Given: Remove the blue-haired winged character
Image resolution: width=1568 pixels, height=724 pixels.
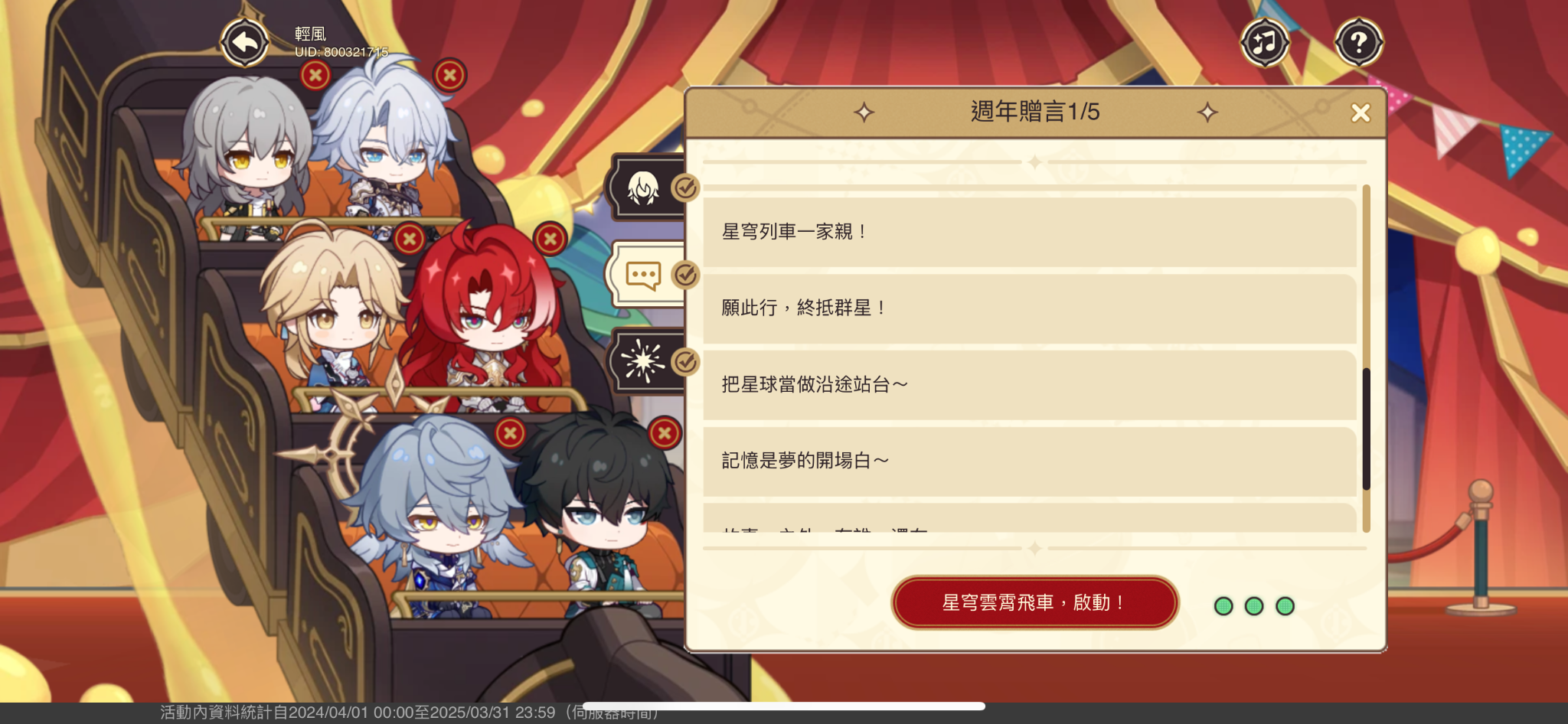Looking at the screenshot, I should tap(510, 433).
